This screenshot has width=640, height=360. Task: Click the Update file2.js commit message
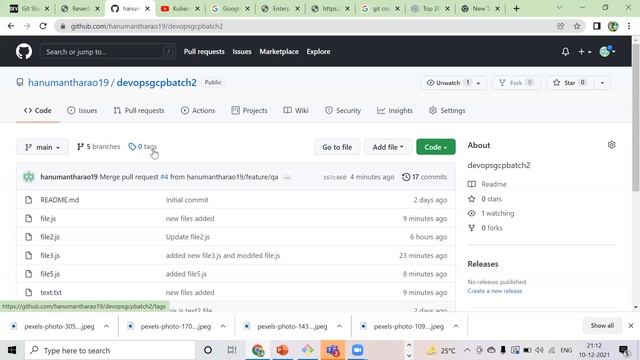tap(188, 237)
